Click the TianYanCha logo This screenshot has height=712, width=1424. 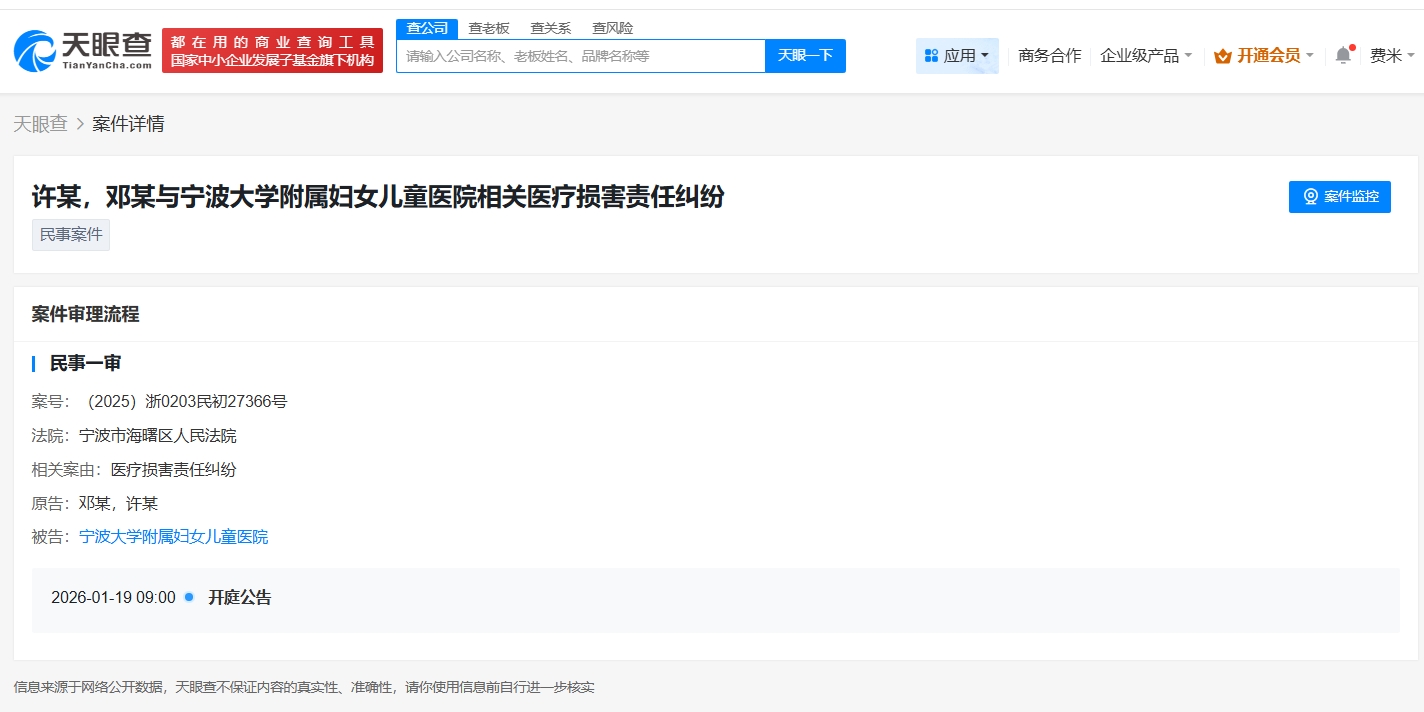click(83, 50)
